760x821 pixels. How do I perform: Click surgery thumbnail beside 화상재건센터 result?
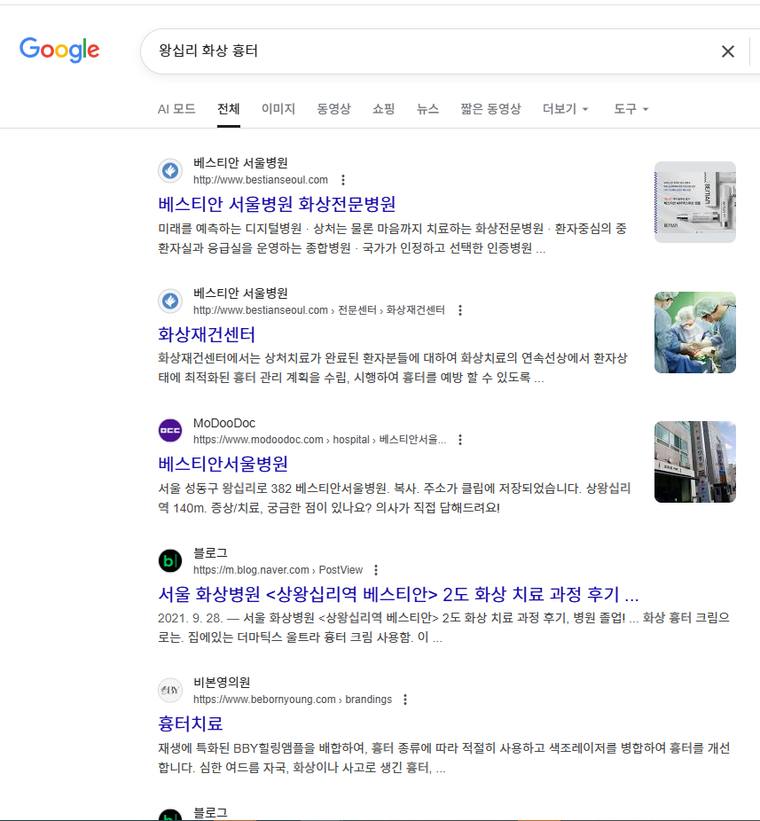[695, 332]
